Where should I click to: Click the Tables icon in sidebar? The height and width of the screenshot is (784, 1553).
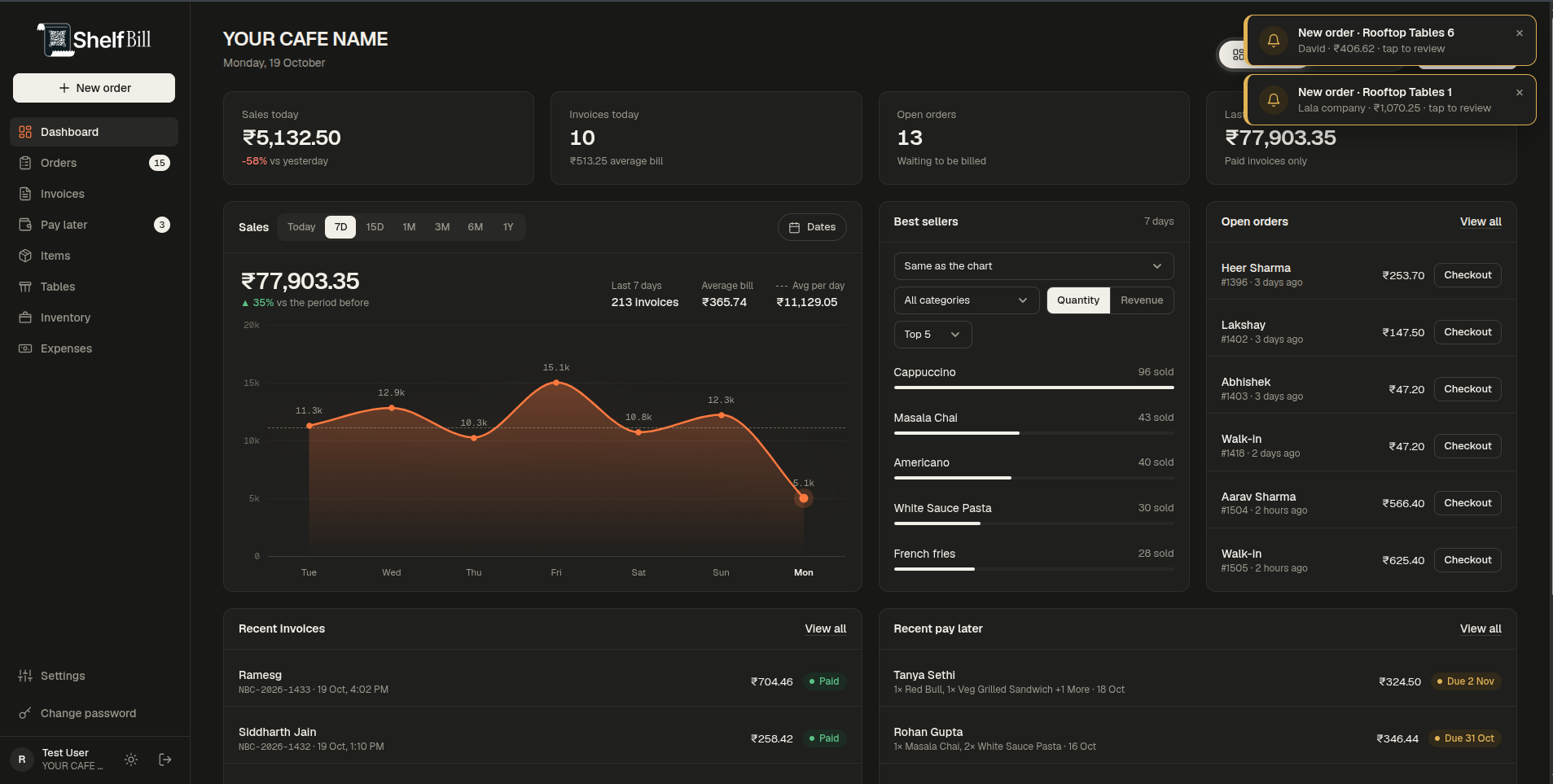click(x=25, y=287)
